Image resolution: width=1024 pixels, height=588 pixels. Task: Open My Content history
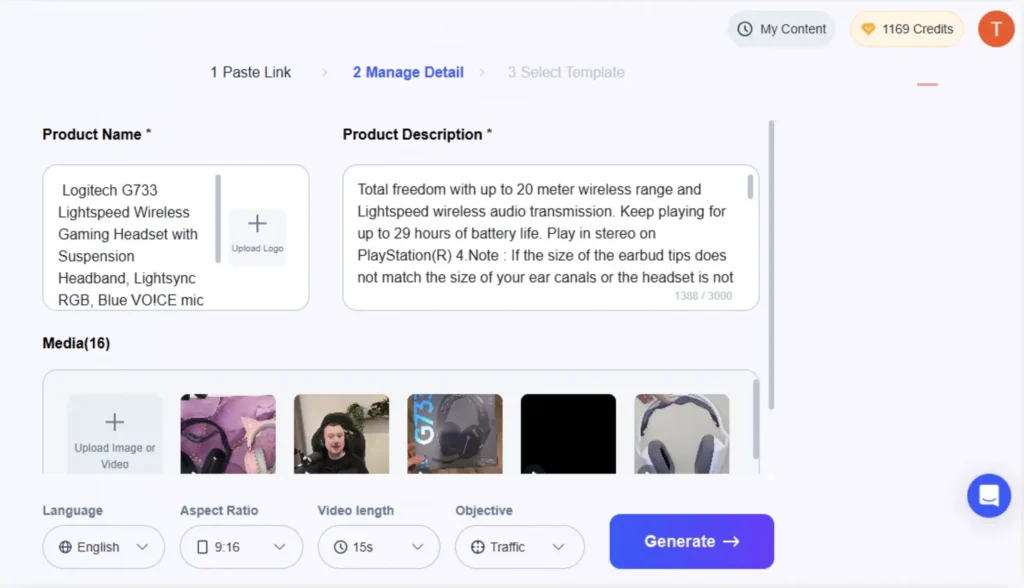(781, 29)
